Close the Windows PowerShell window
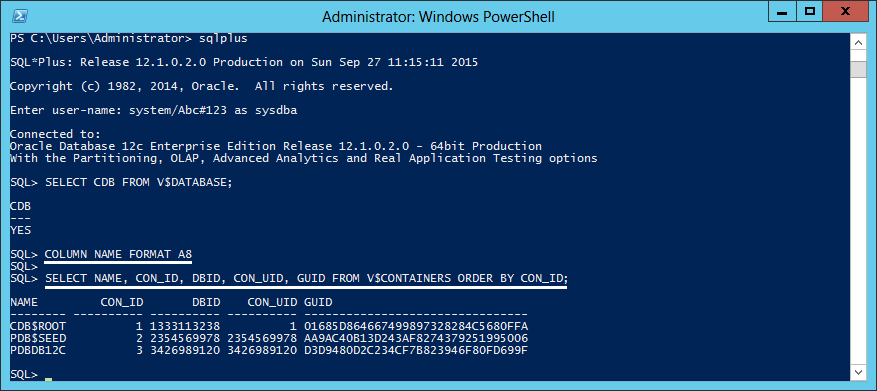Screen dimensions: 877x391 (x=845, y=11)
